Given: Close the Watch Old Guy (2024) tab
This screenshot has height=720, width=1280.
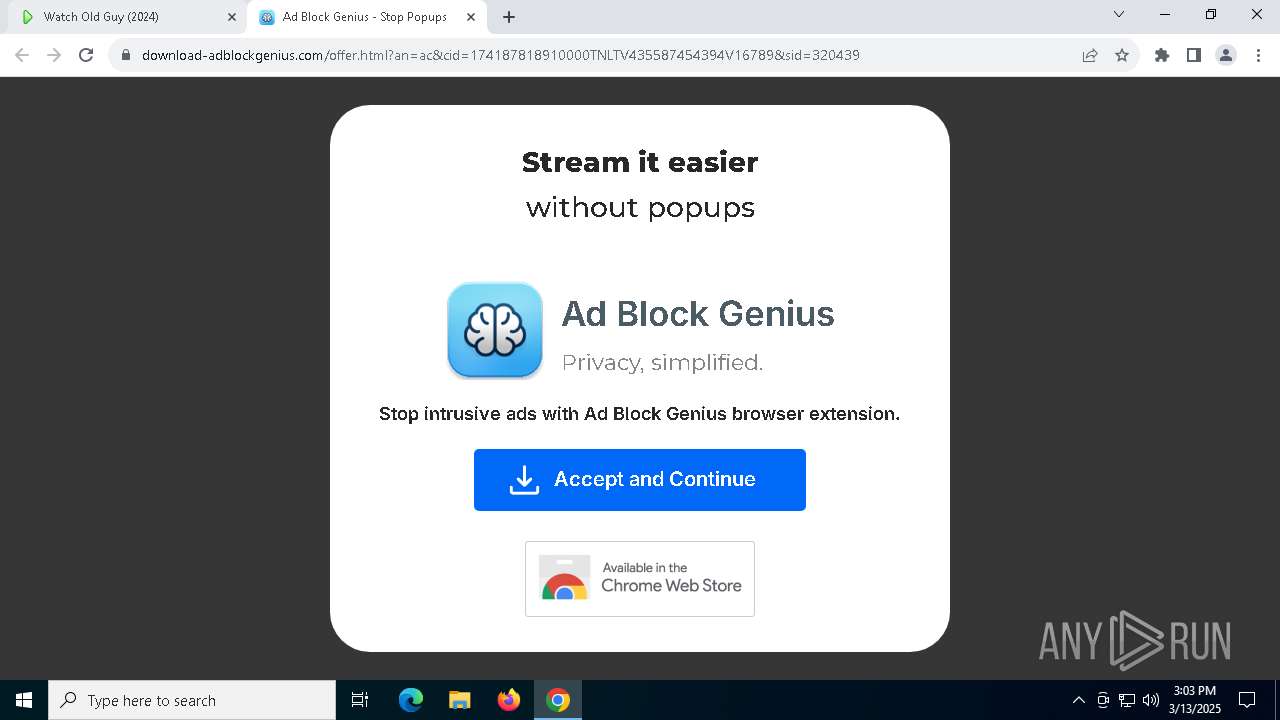Looking at the screenshot, I should click(232, 17).
